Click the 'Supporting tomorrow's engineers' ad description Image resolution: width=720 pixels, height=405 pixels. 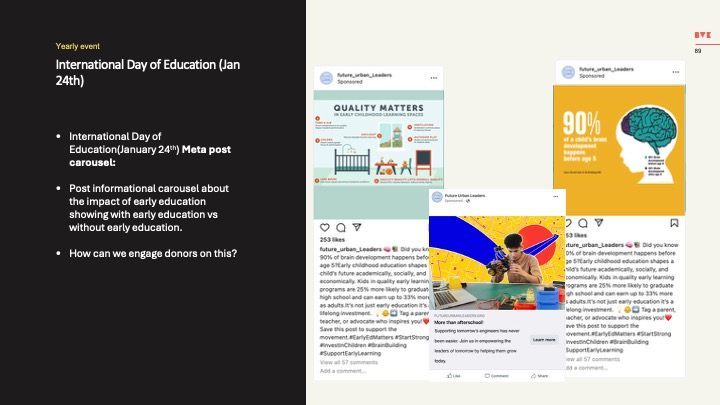click(477, 346)
